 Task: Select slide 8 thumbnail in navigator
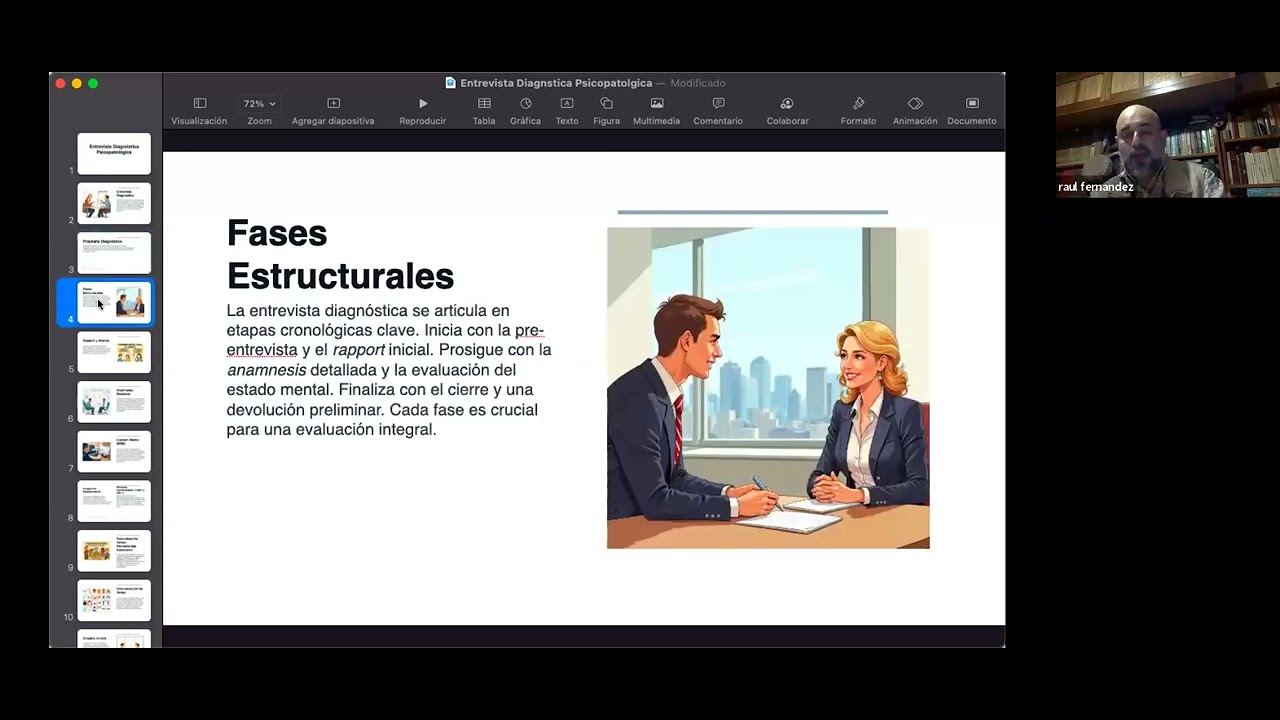click(x=114, y=501)
